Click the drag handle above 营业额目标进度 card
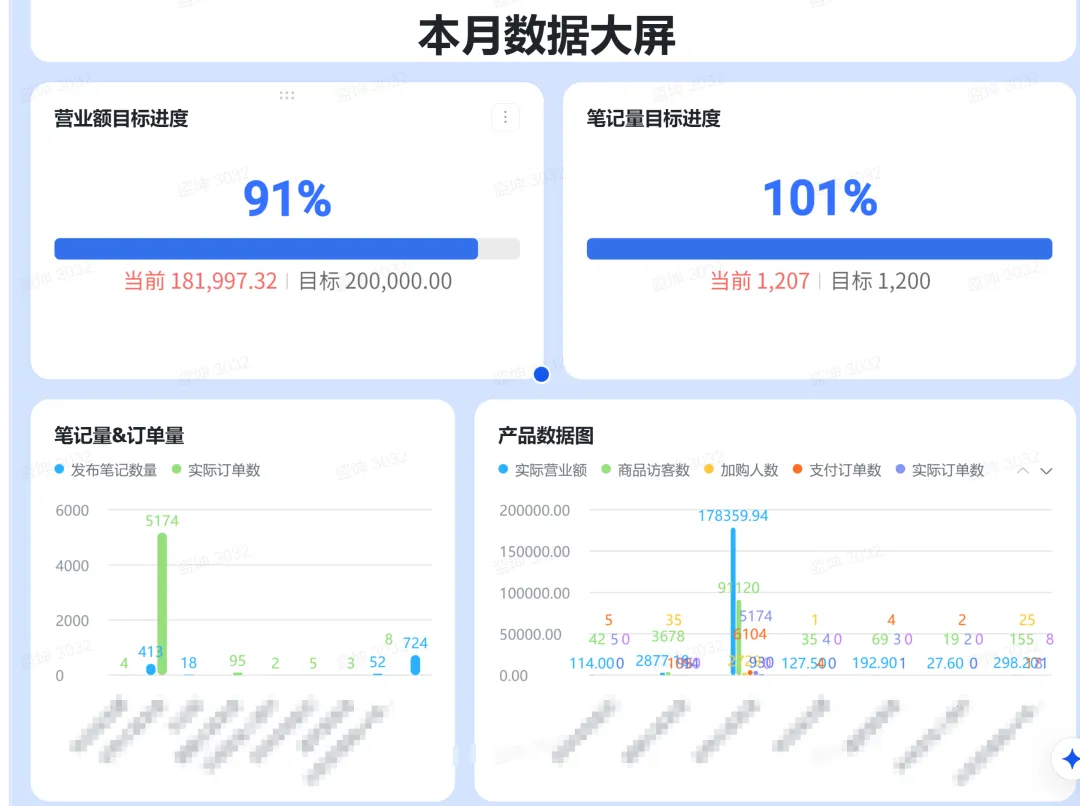This screenshot has width=1080, height=806. click(x=287, y=95)
